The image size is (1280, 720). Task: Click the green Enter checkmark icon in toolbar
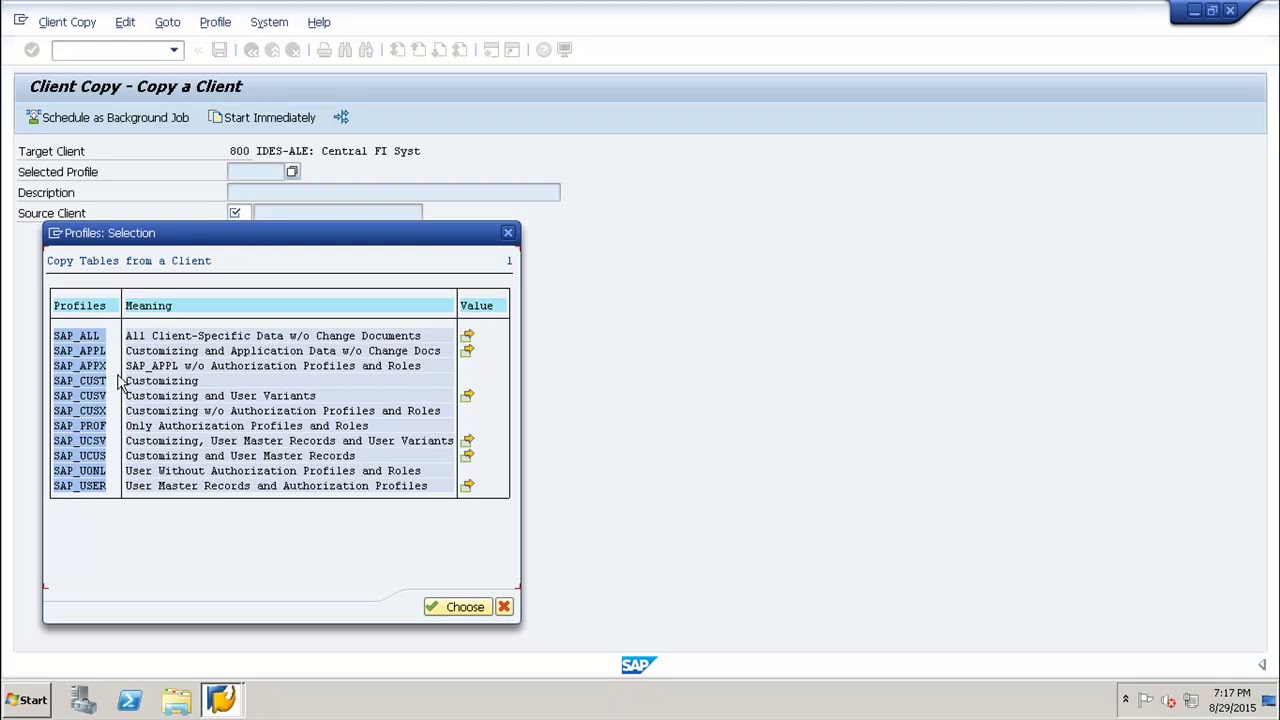coord(32,50)
